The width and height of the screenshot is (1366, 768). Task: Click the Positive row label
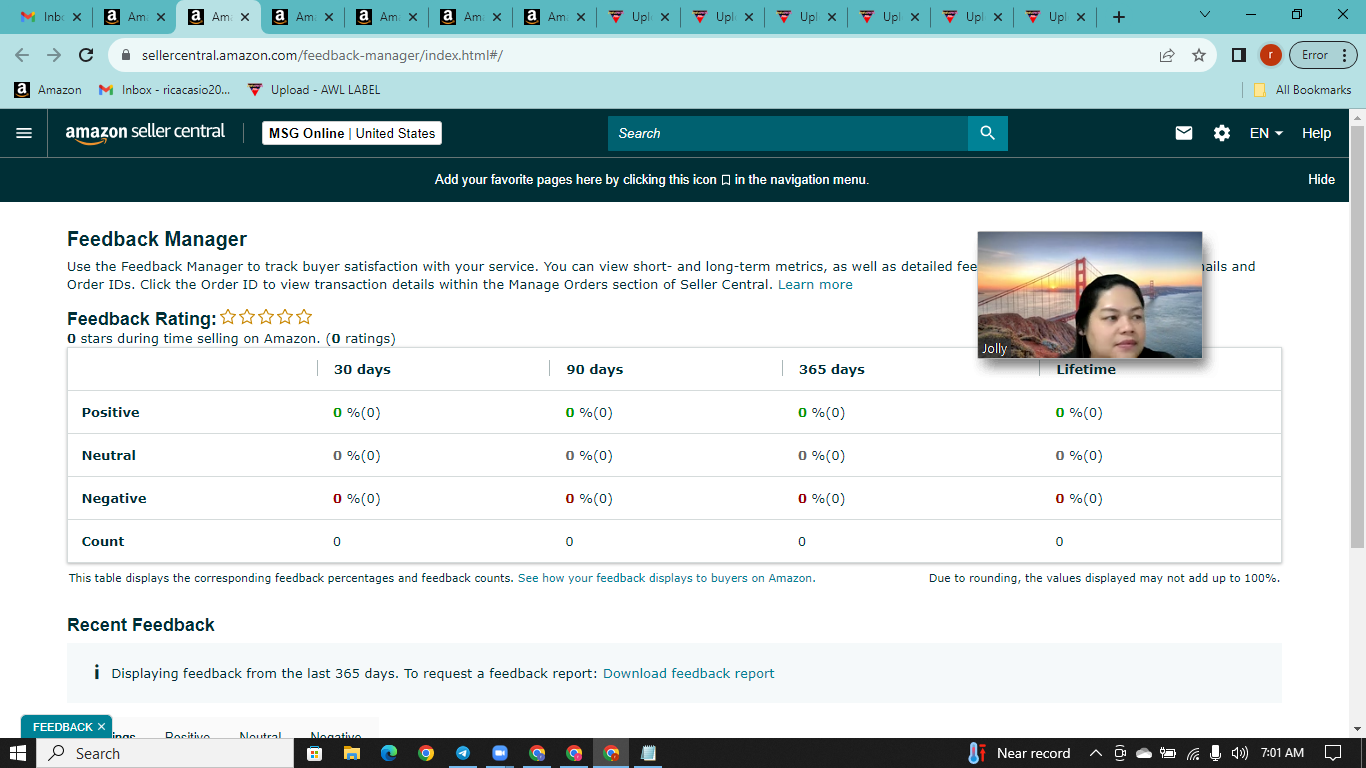tap(110, 412)
